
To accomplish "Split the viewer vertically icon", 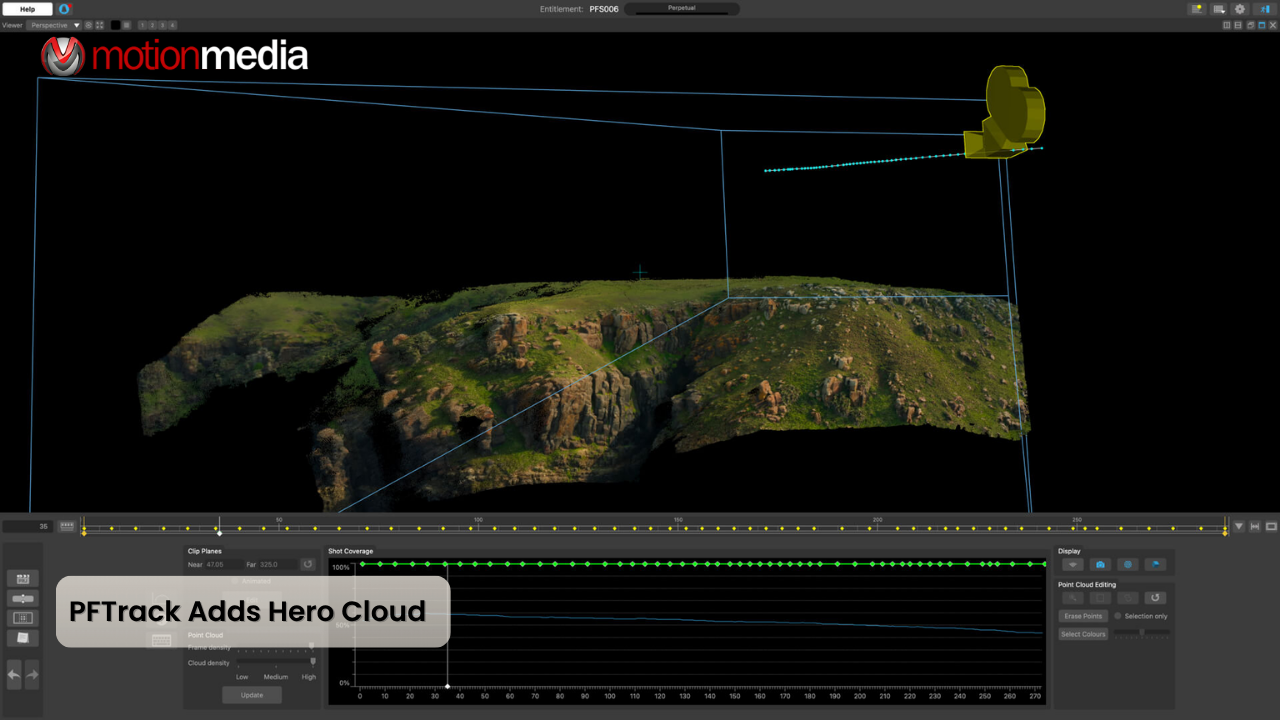I will coord(1227,25).
